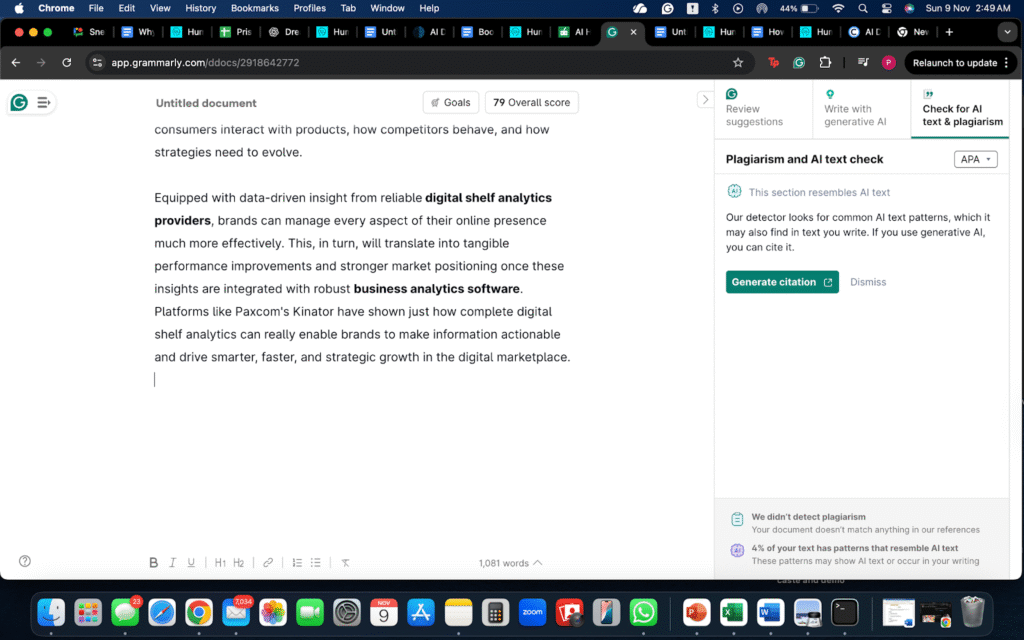Clear text formatting with the toolbar icon
This screenshot has width=1024, height=640.
[x=345, y=563]
